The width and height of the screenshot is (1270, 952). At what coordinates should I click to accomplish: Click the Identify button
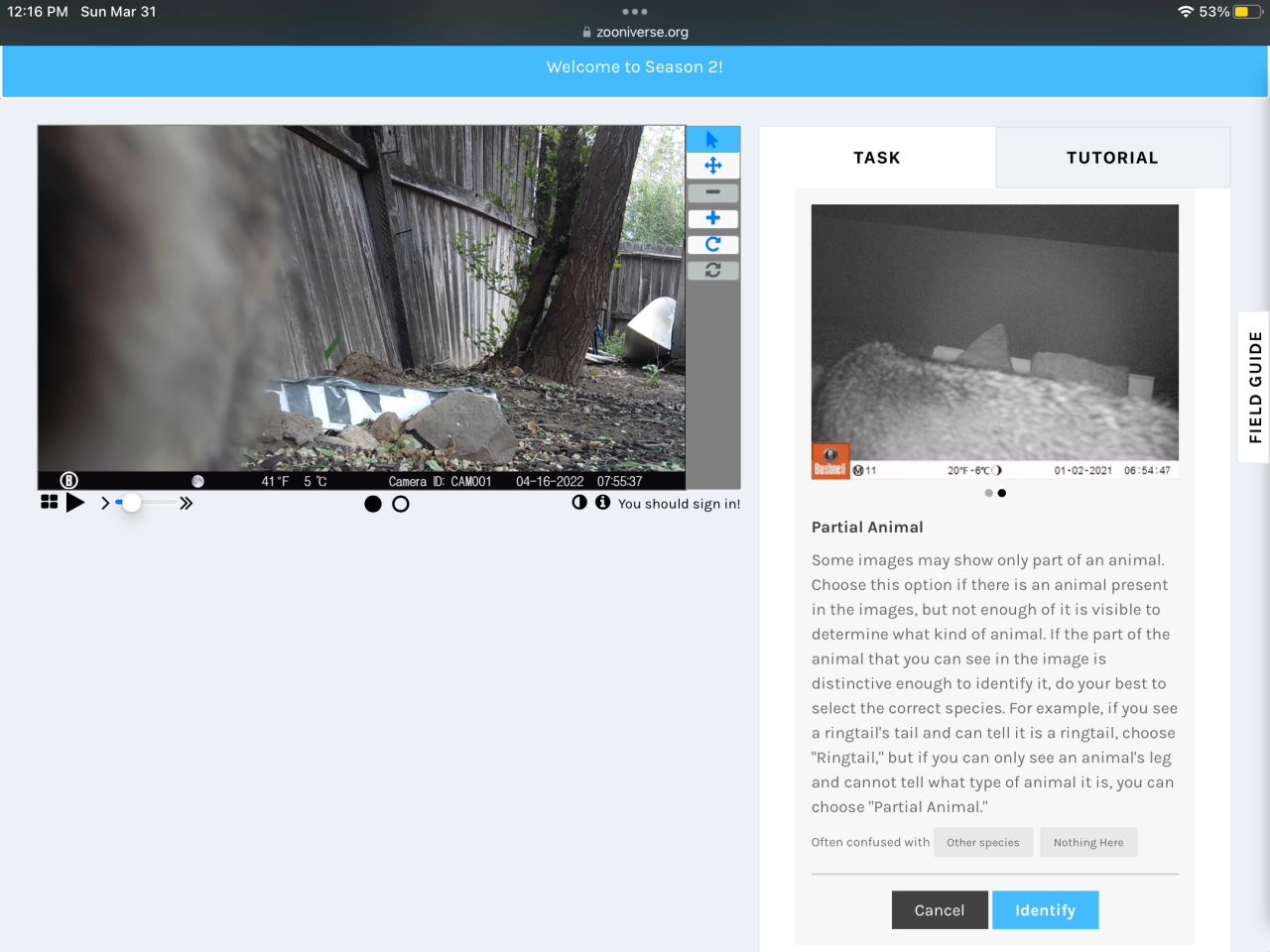pyautogui.click(x=1046, y=910)
